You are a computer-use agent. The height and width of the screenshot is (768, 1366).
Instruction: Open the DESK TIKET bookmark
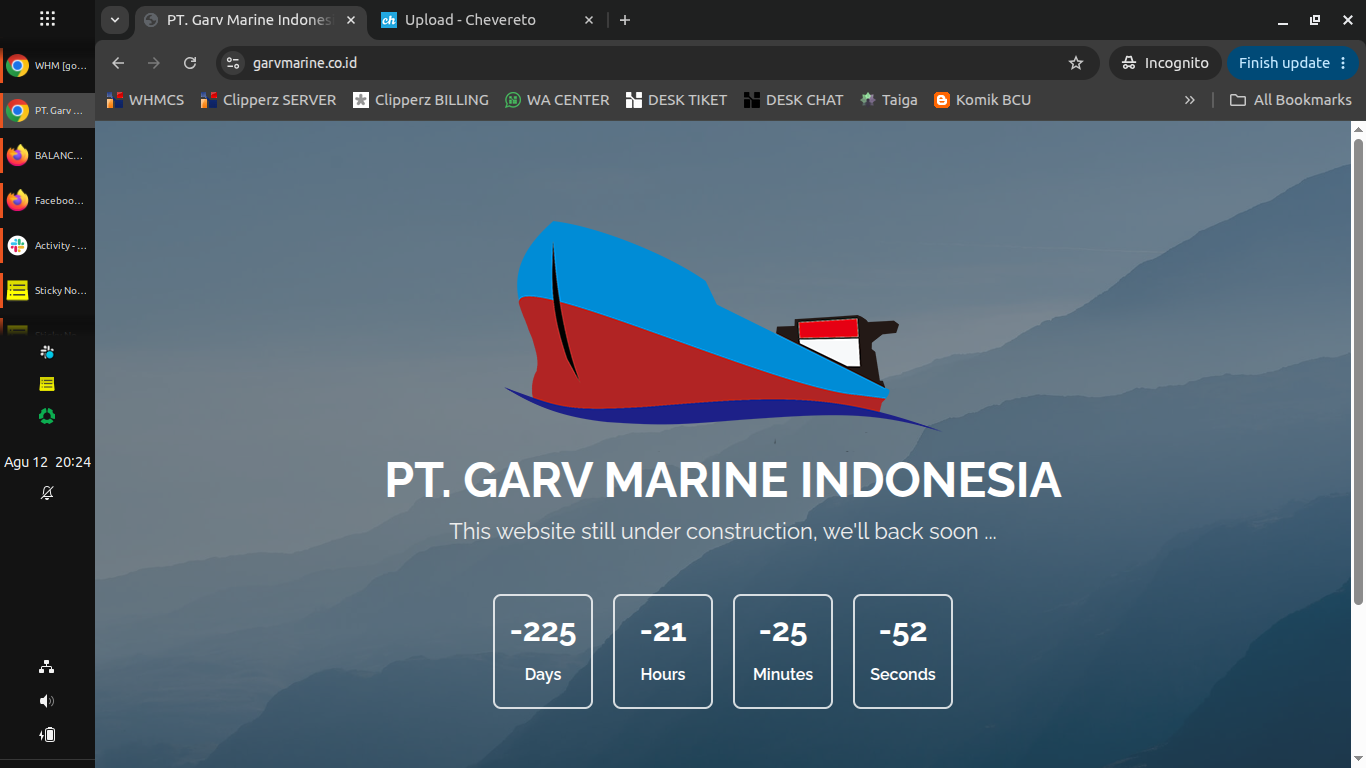point(675,100)
